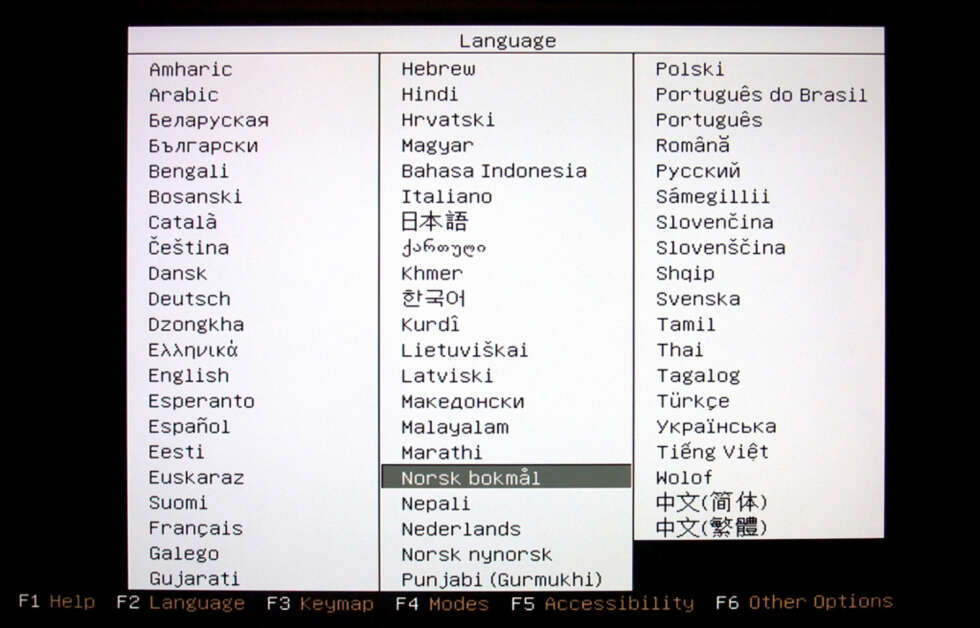Open the F4 Modes menu
Image resolution: width=980 pixels, height=628 pixels.
[x=442, y=604]
